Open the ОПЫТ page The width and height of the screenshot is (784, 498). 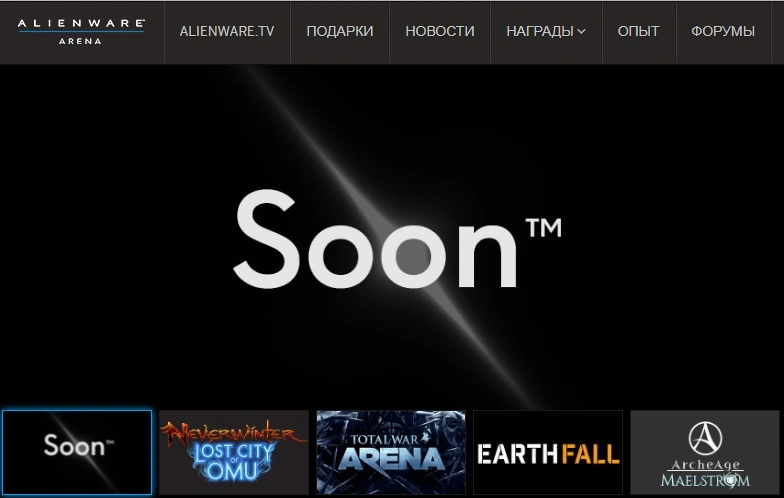(638, 32)
